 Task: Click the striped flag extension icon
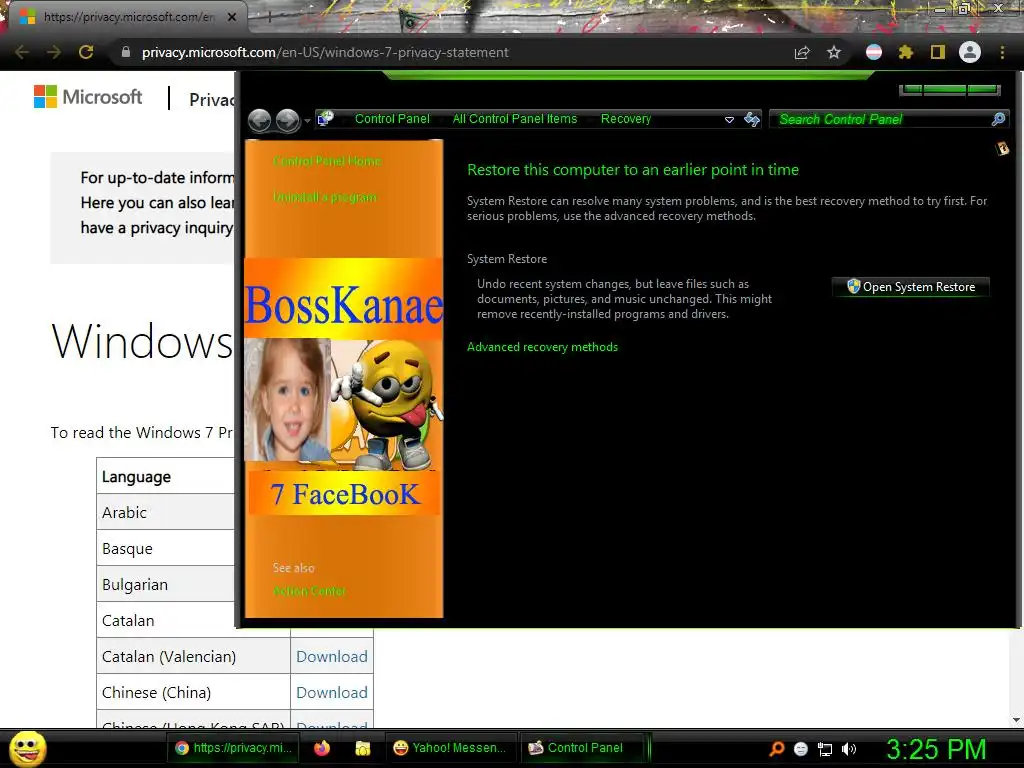pyautogui.click(x=874, y=52)
